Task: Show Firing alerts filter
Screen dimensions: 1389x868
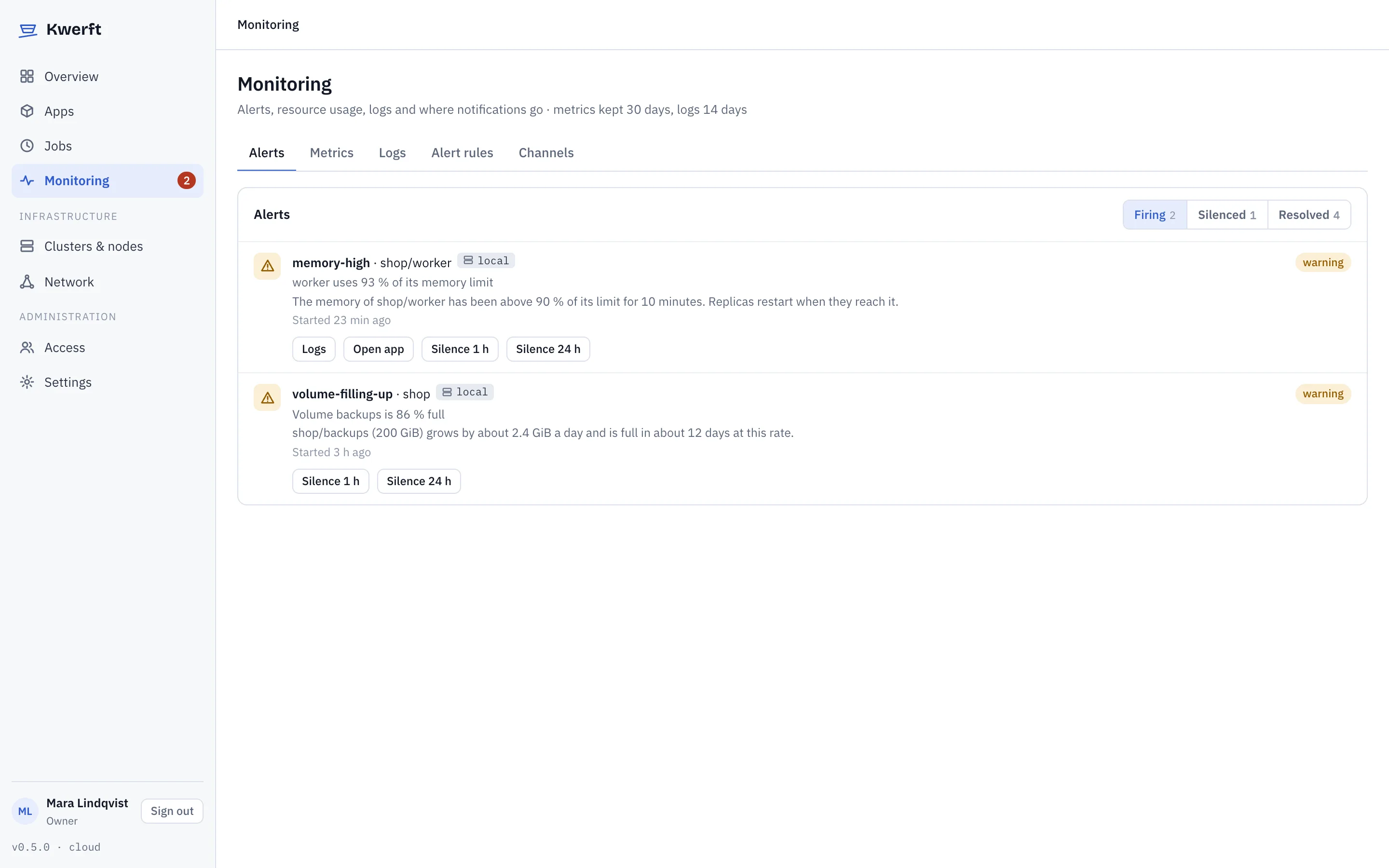Action: coord(1154,215)
